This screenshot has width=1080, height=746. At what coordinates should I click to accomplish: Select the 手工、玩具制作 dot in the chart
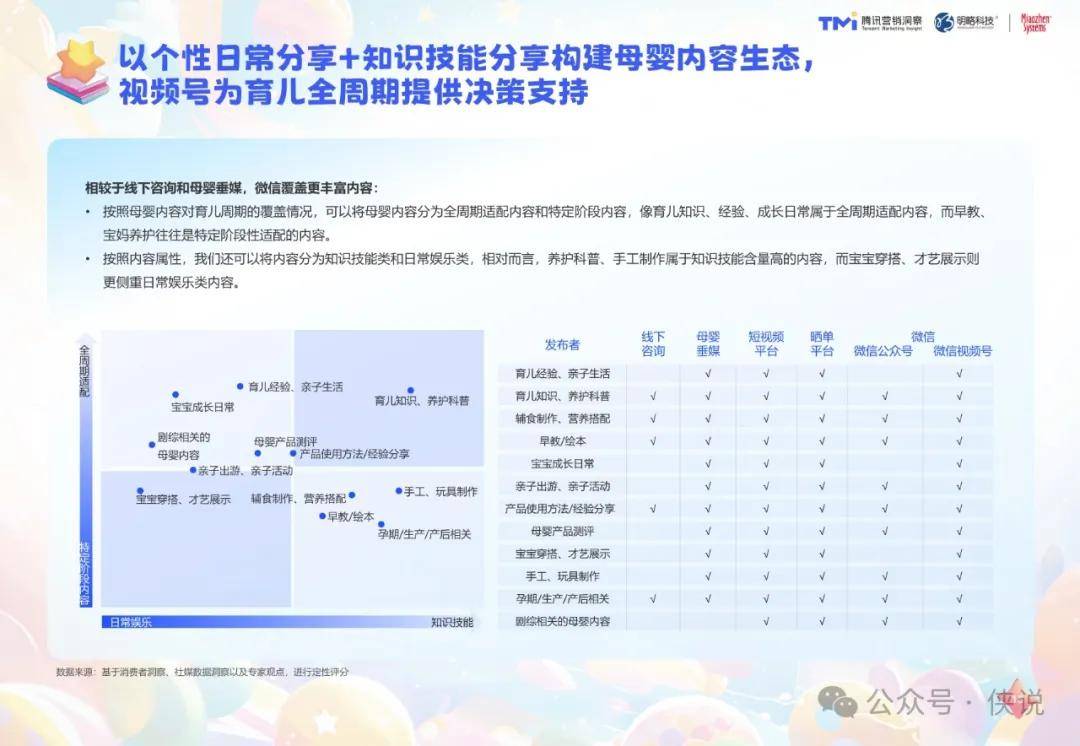tap(399, 490)
